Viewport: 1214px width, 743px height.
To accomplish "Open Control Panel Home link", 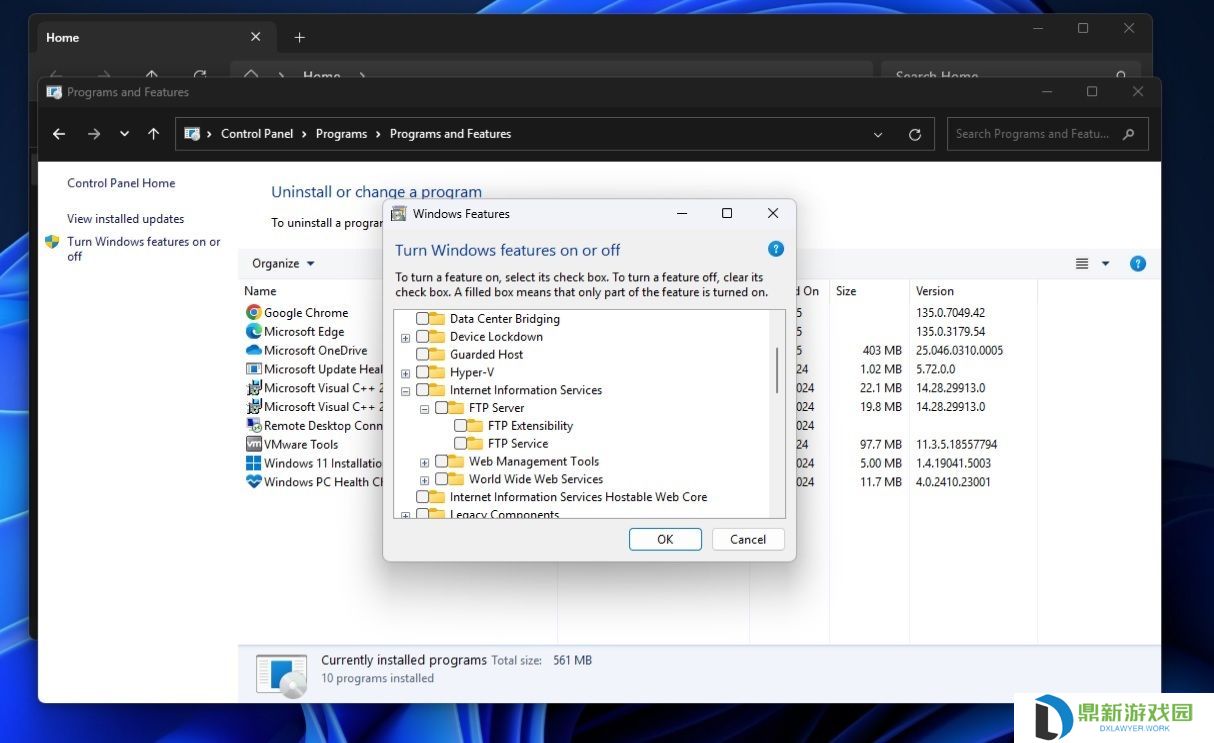I will coord(121,183).
